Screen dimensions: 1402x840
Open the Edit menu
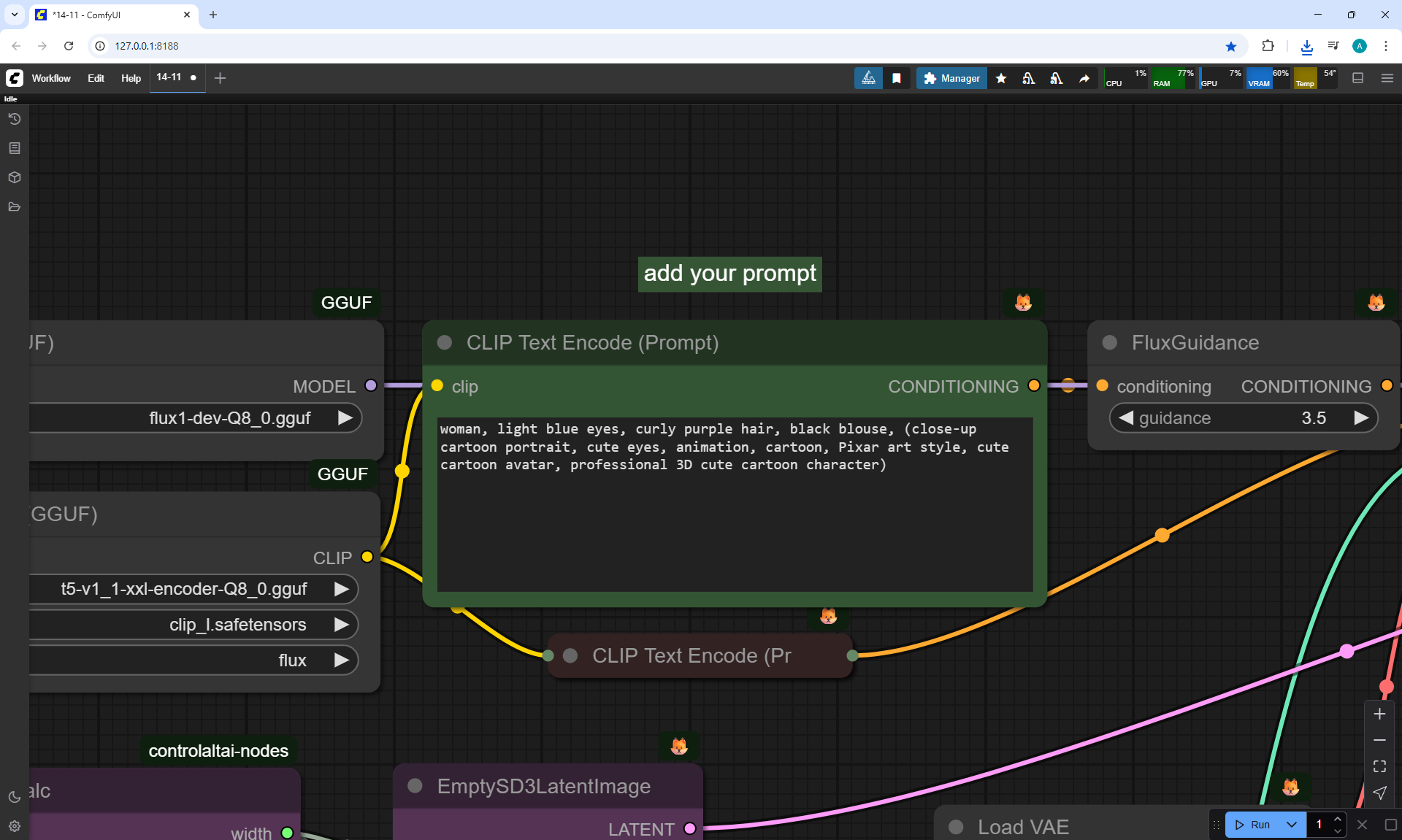(96, 78)
